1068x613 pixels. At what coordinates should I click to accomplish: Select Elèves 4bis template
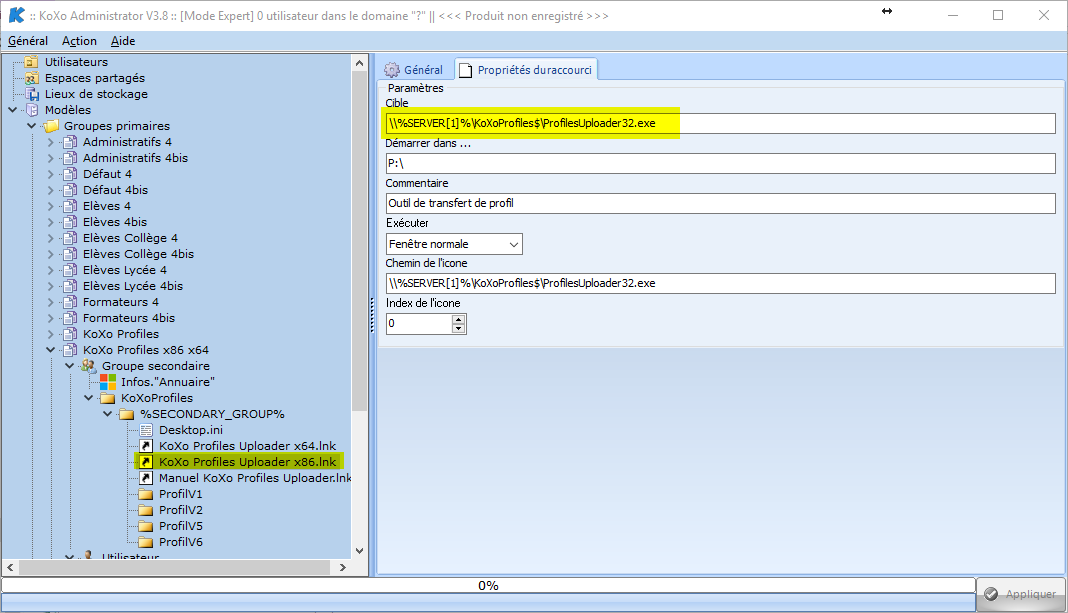[x=114, y=222]
